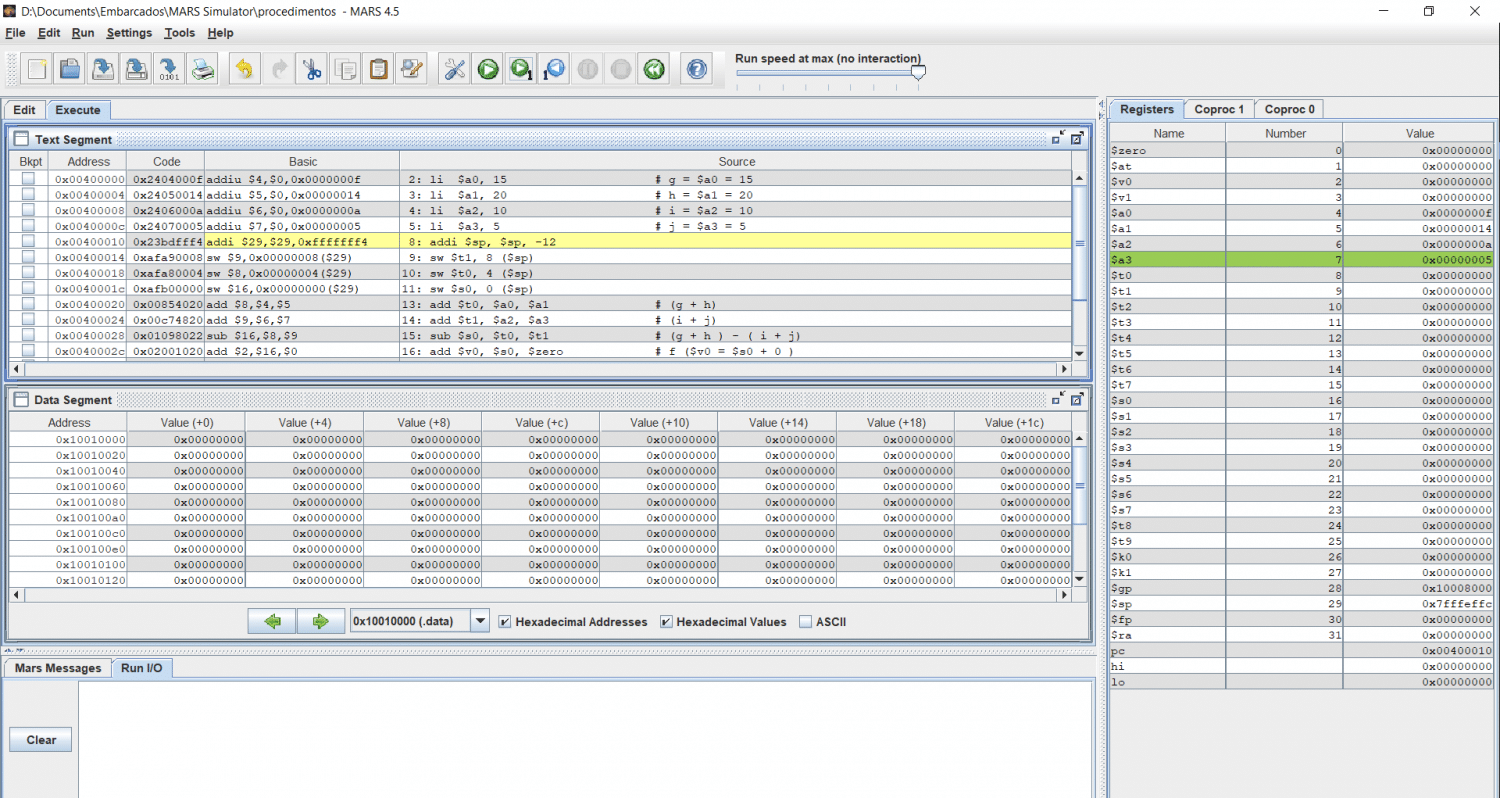Image resolution: width=1500 pixels, height=798 pixels.
Task: Select the Run I/O tab
Action: [x=142, y=668]
